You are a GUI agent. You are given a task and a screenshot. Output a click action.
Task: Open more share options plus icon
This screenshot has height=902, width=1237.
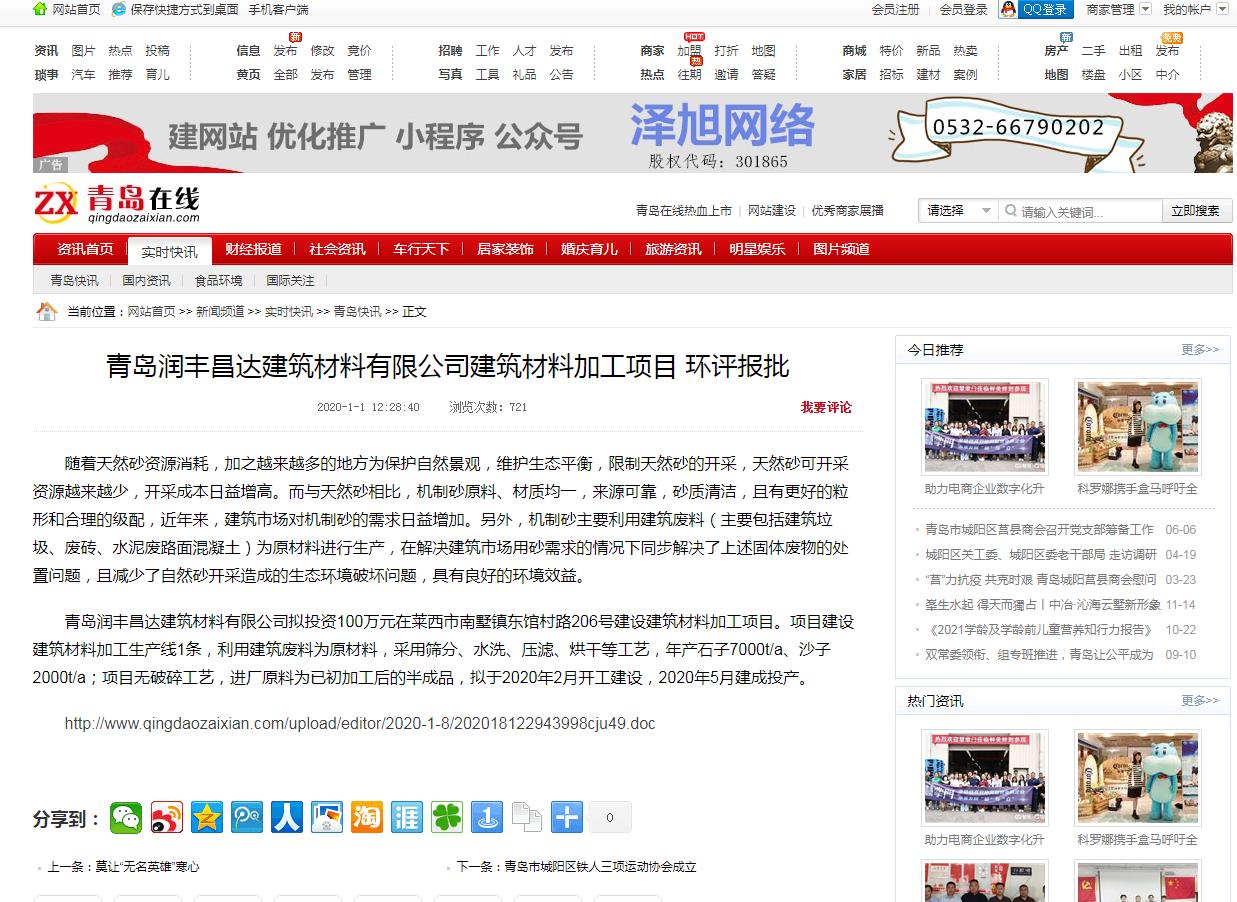pos(567,817)
